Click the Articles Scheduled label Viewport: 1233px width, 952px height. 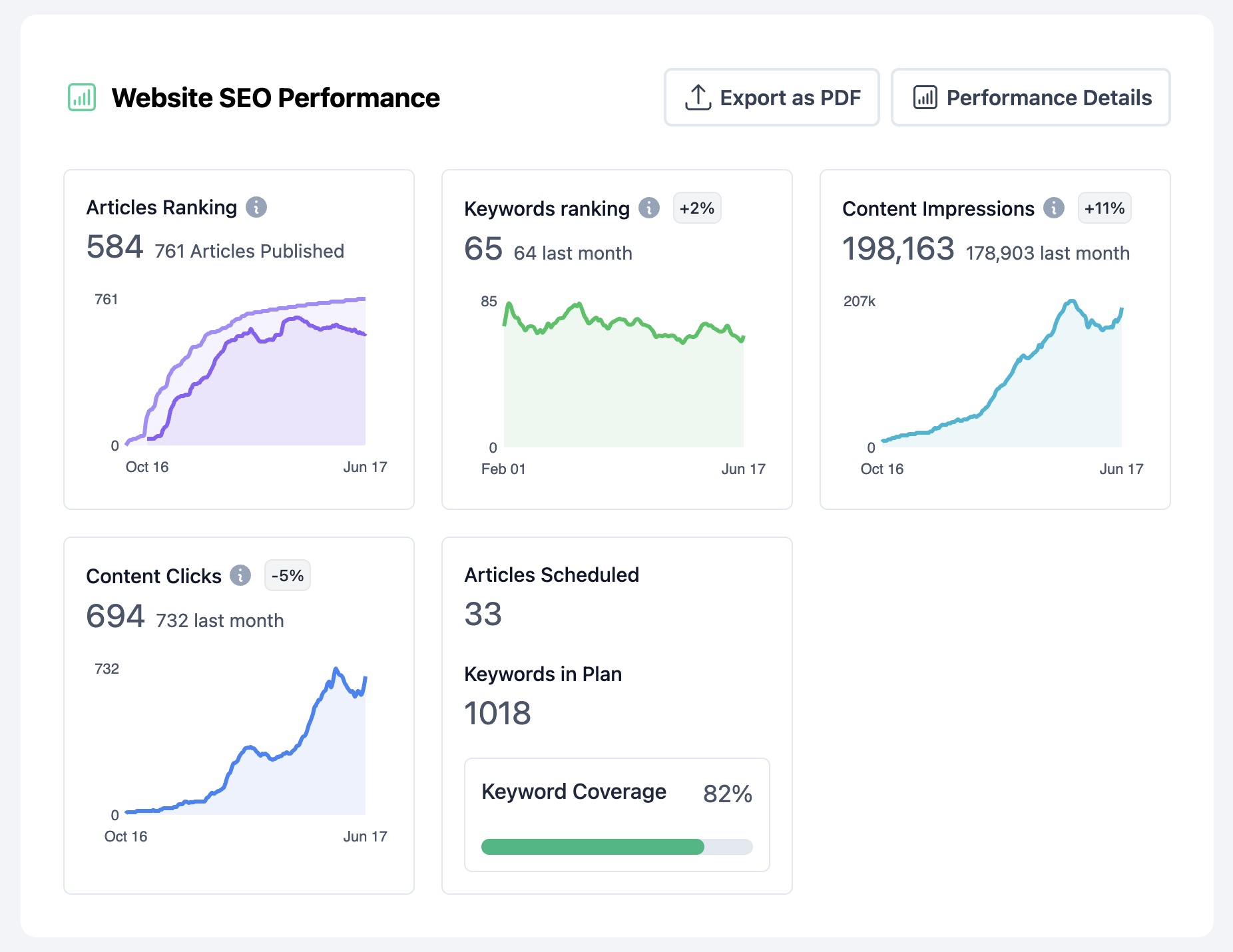[552, 575]
